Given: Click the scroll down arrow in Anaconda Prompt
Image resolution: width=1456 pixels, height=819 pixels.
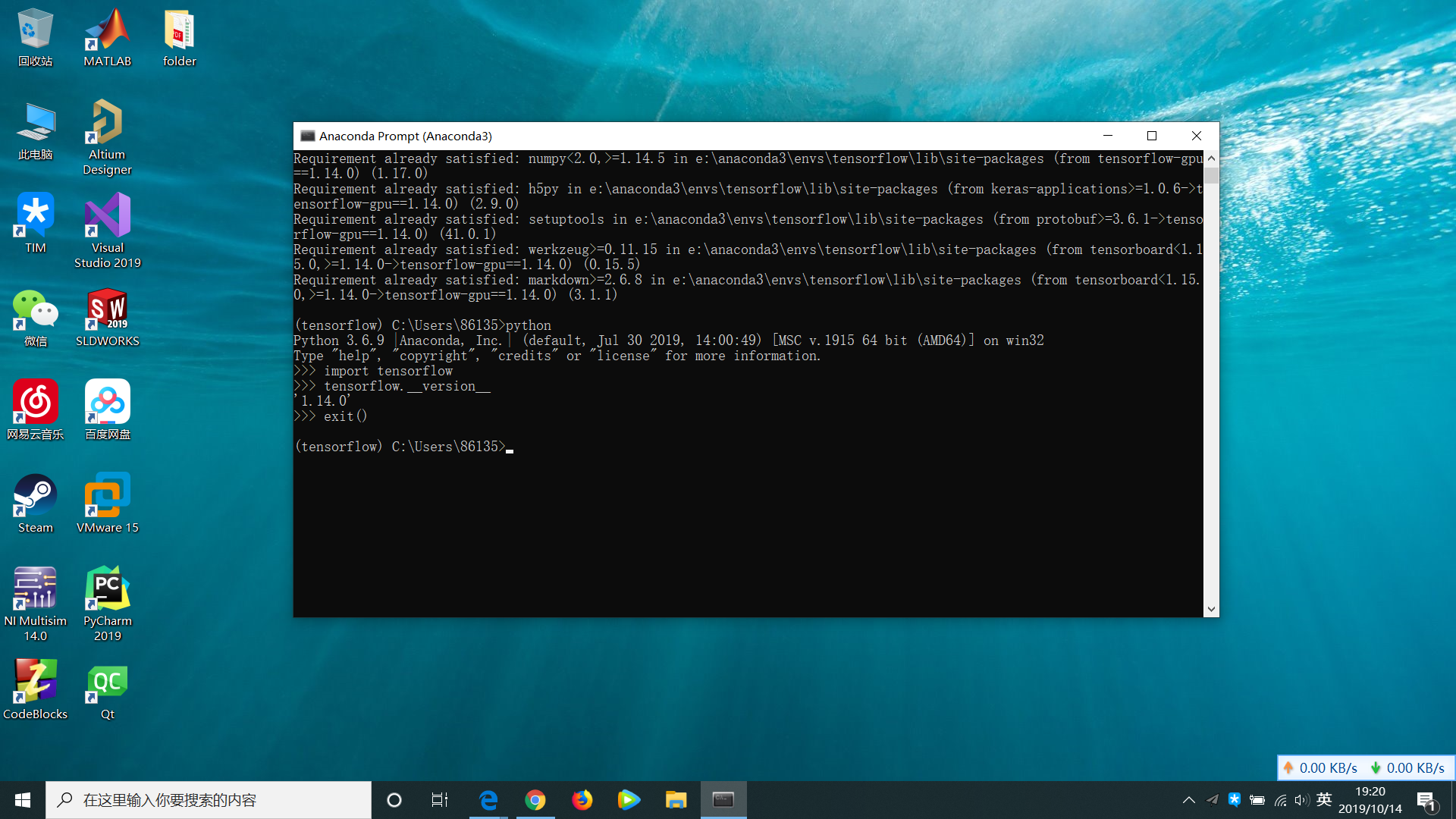Looking at the screenshot, I should [1211, 609].
